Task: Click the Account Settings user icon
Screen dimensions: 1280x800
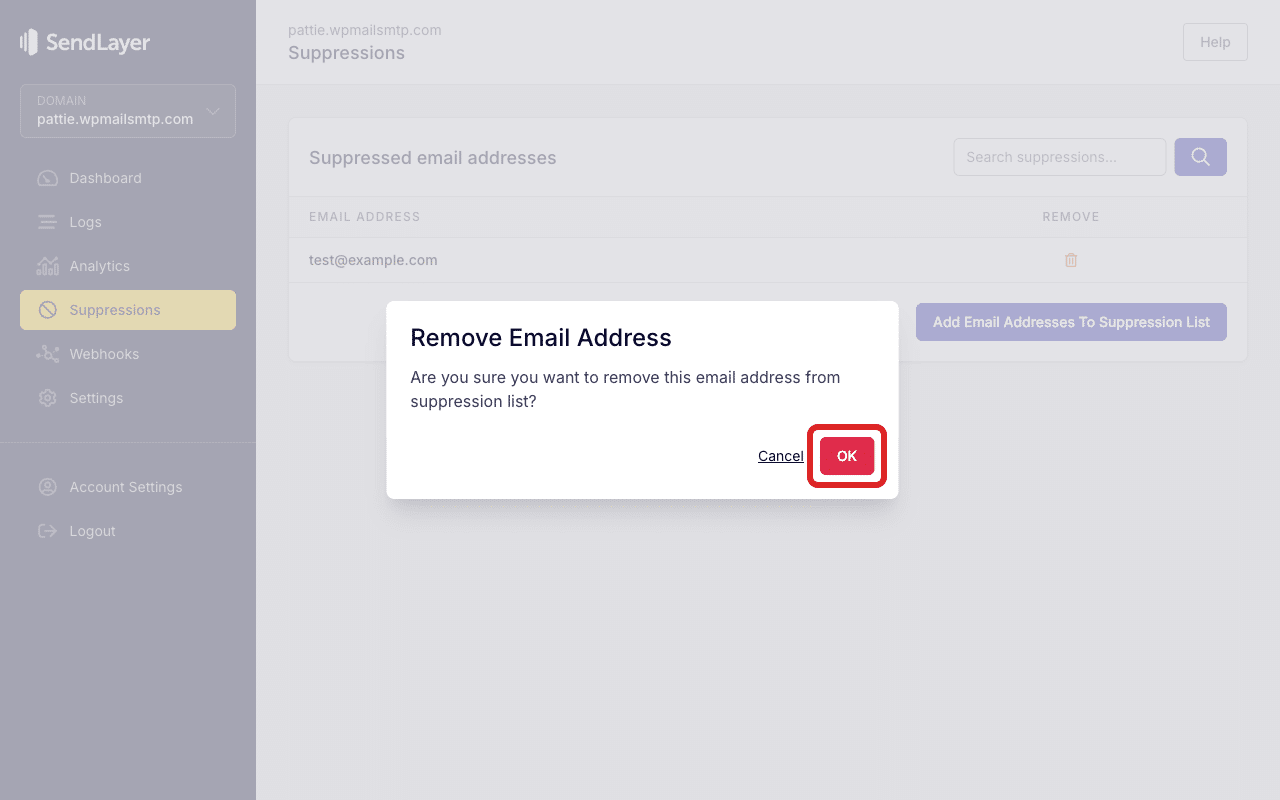Action: (47, 487)
